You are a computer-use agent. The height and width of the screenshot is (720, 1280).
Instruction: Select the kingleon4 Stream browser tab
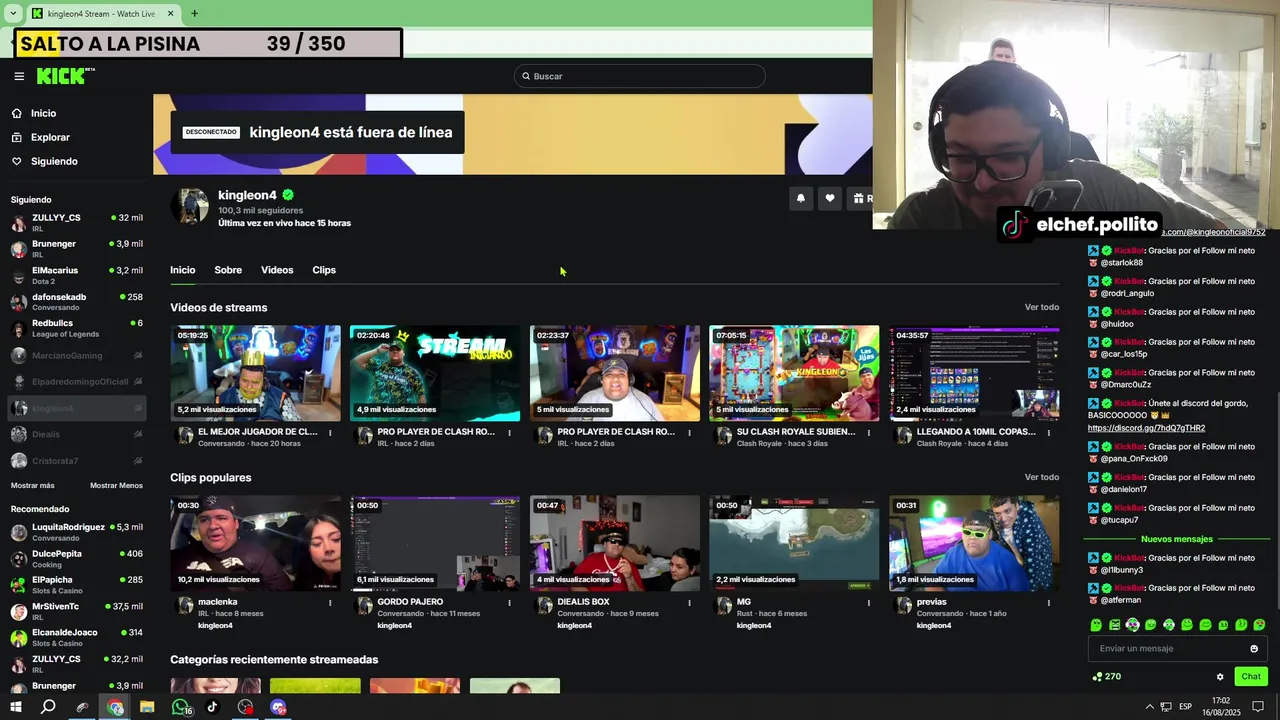[x=102, y=14]
